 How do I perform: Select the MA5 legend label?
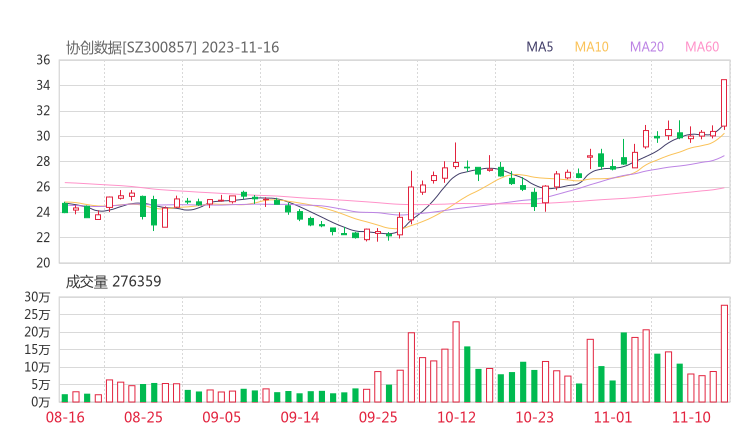click(x=539, y=47)
